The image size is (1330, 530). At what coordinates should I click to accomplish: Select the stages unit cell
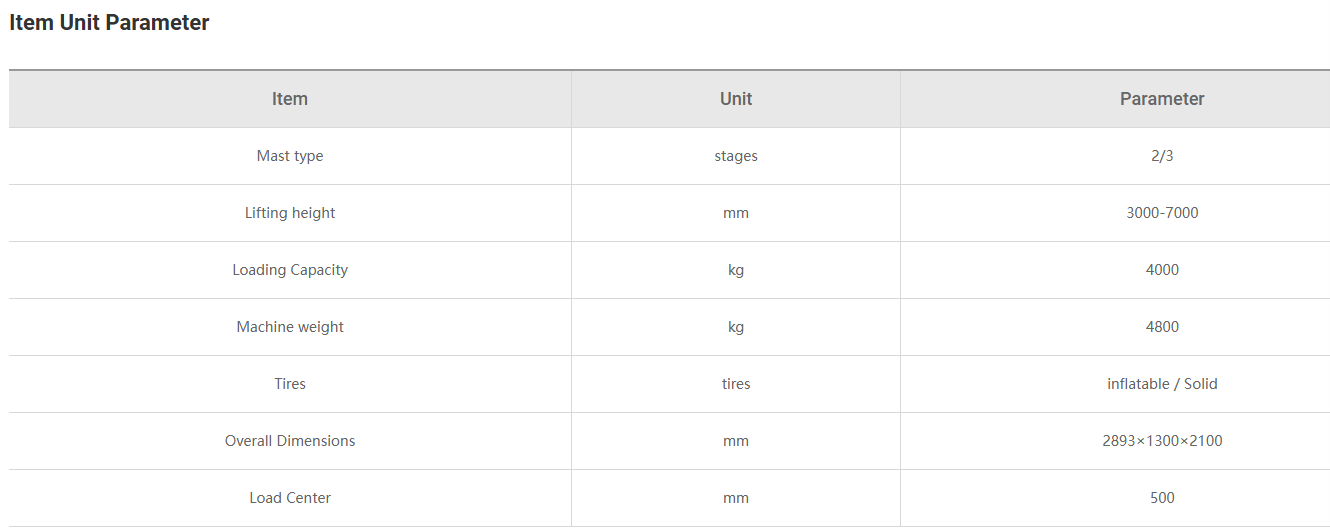pyautogui.click(x=736, y=156)
